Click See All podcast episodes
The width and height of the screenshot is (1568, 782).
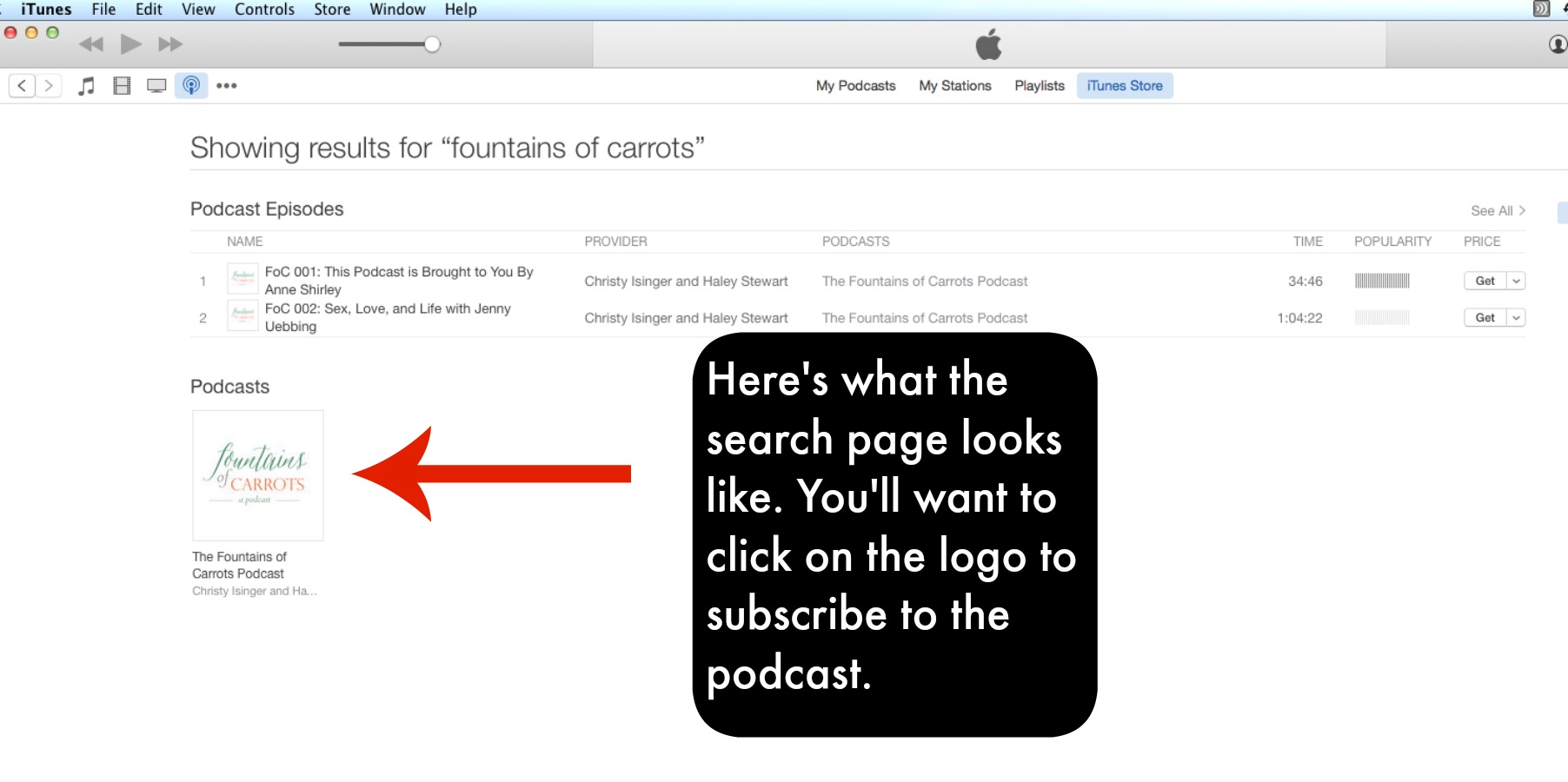pyautogui.click(x=1498, y=210)
